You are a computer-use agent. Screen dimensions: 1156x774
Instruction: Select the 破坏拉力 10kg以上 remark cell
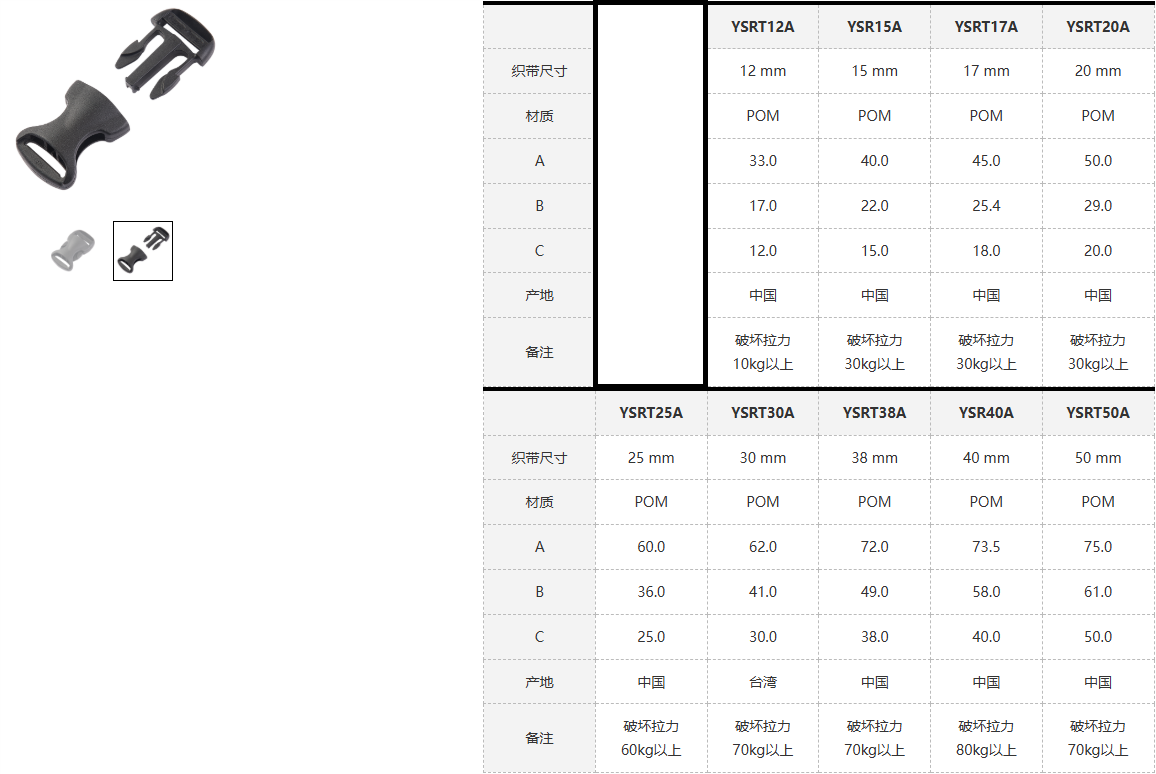pos(762,352)
